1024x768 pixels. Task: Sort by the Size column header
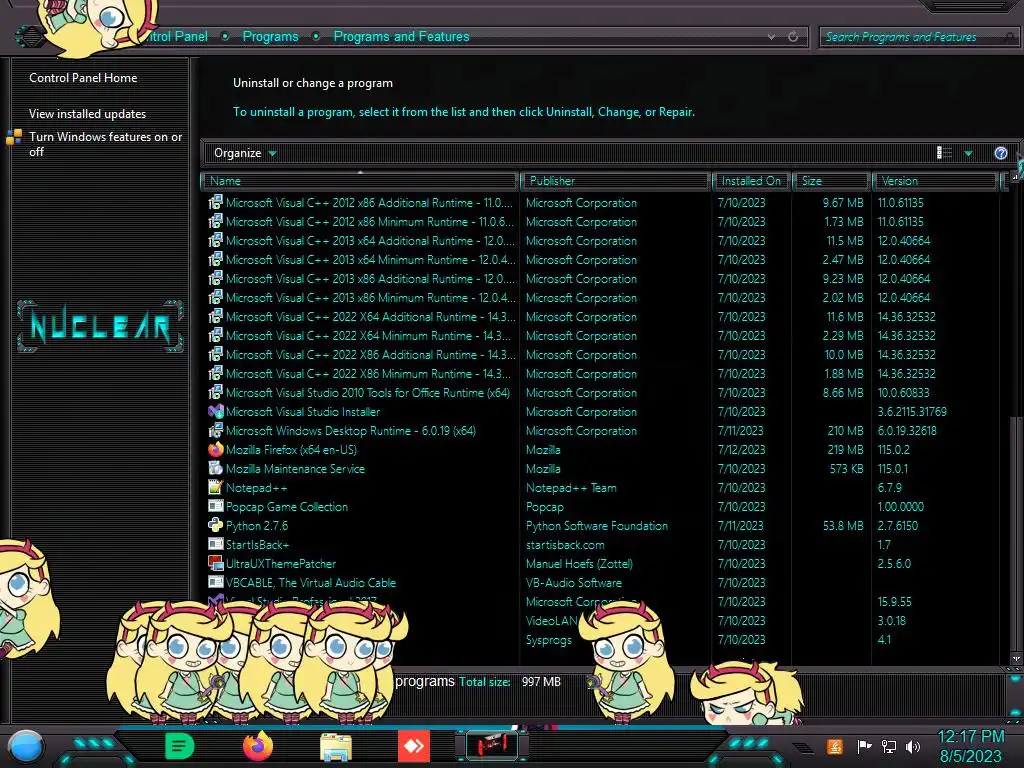point(831,181)
